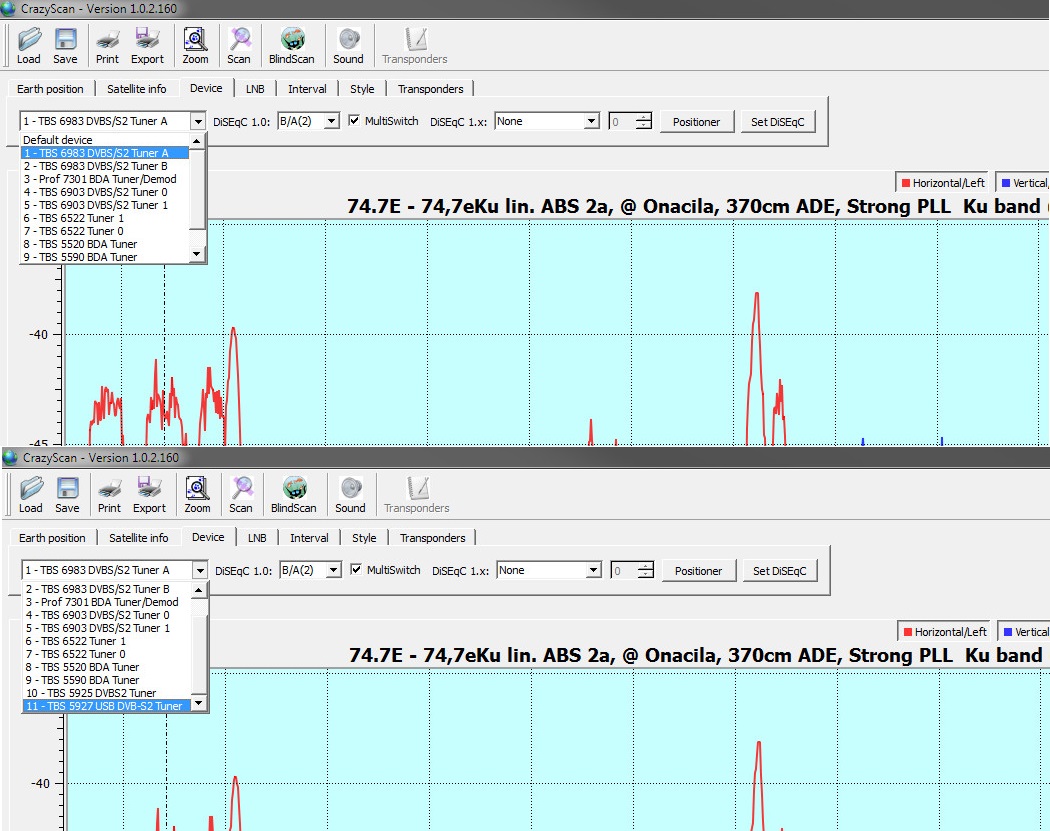Start BlindScan in bottom window toolbar
Screen dimensions: 1050x831
[x=294, y=488]
